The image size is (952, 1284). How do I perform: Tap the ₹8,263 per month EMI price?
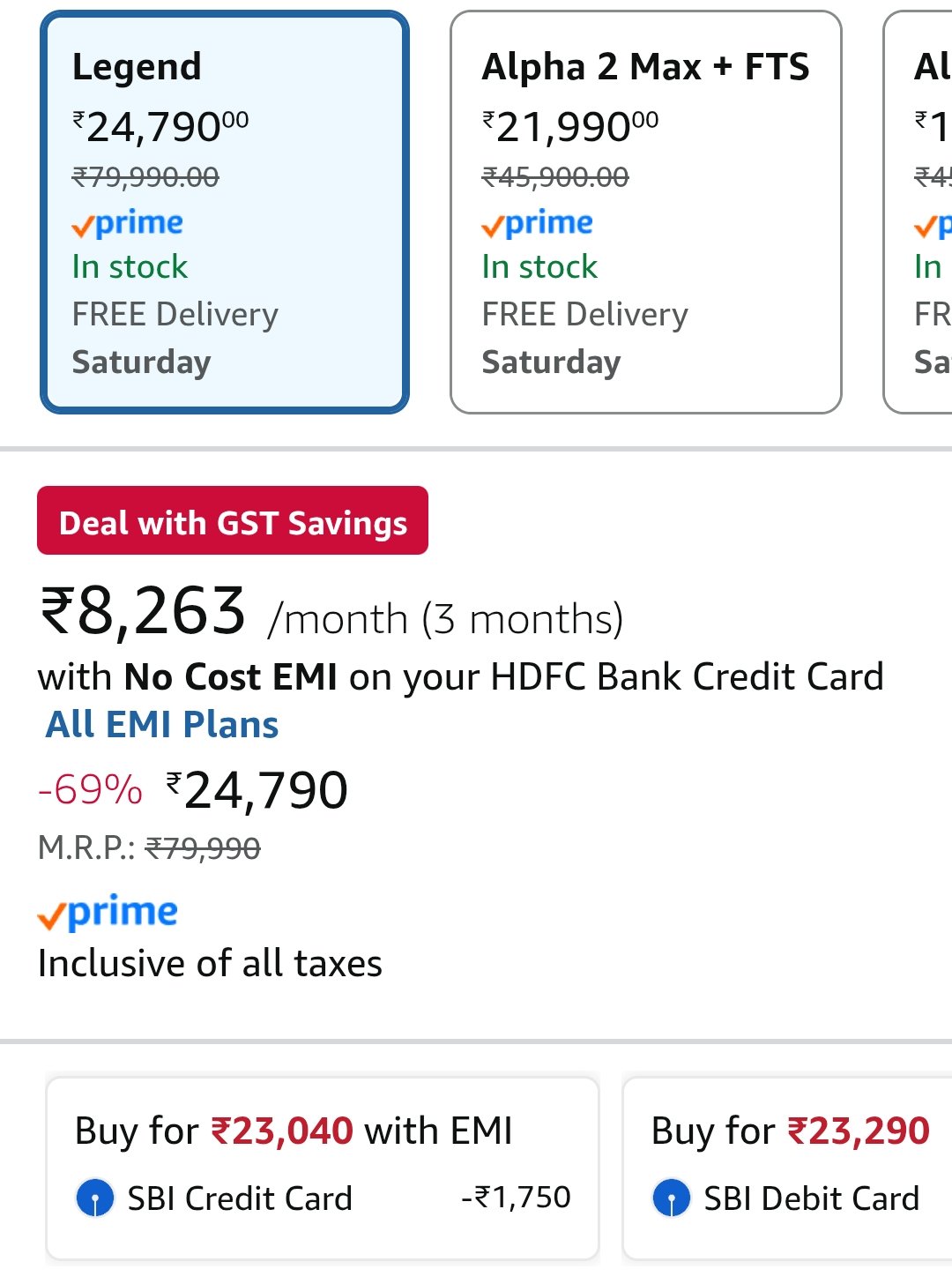tap(144, 612)
